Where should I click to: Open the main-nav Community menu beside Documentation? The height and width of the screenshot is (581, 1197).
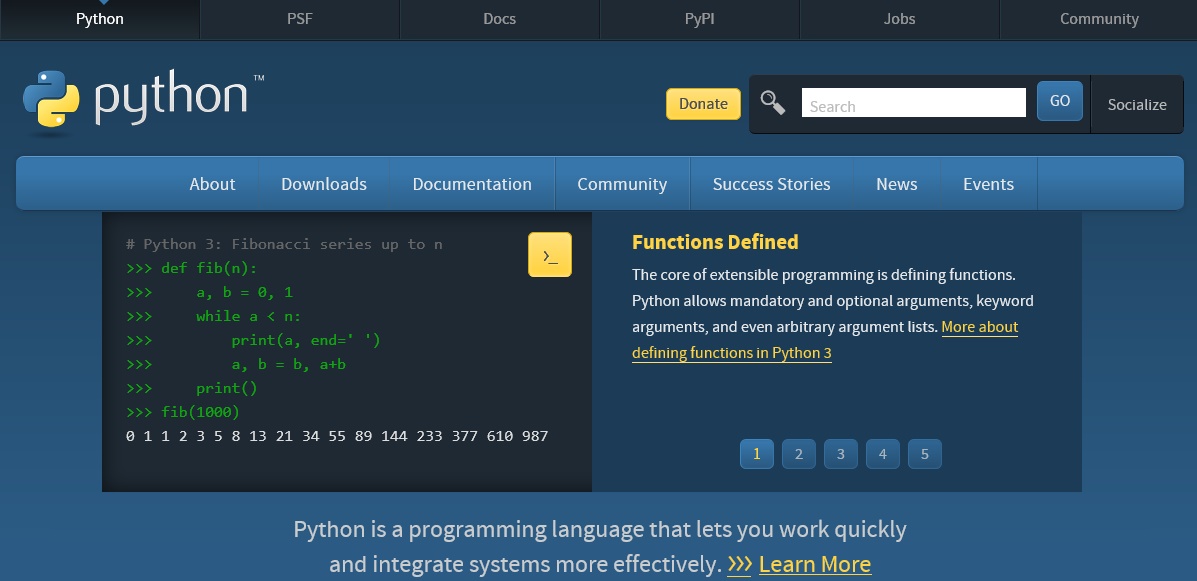622,184
